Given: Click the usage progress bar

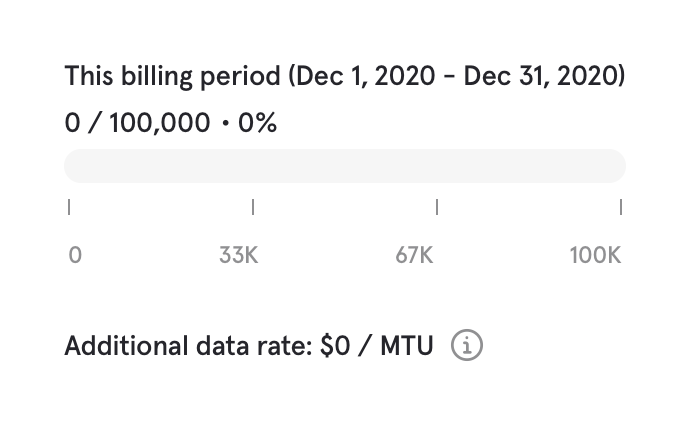Looking at the screenshot, I should (345, 166).
